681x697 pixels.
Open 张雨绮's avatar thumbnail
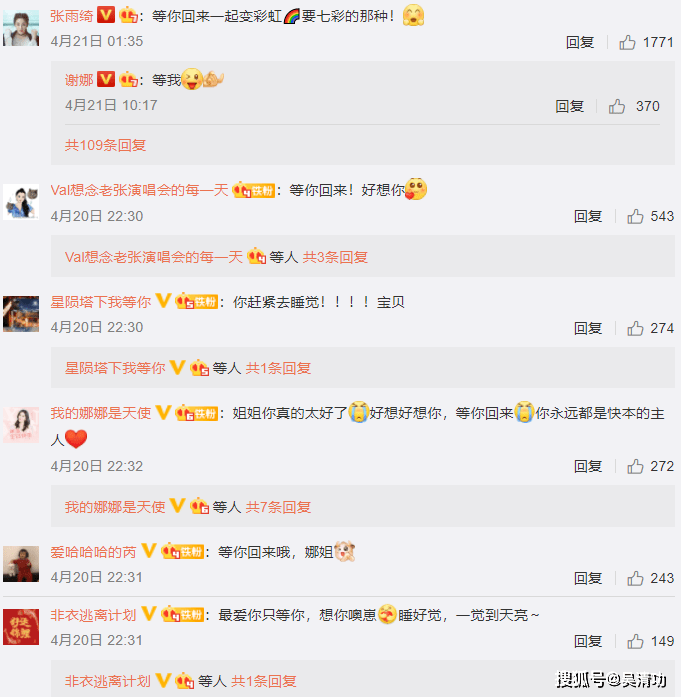click(x=21, y=28)
